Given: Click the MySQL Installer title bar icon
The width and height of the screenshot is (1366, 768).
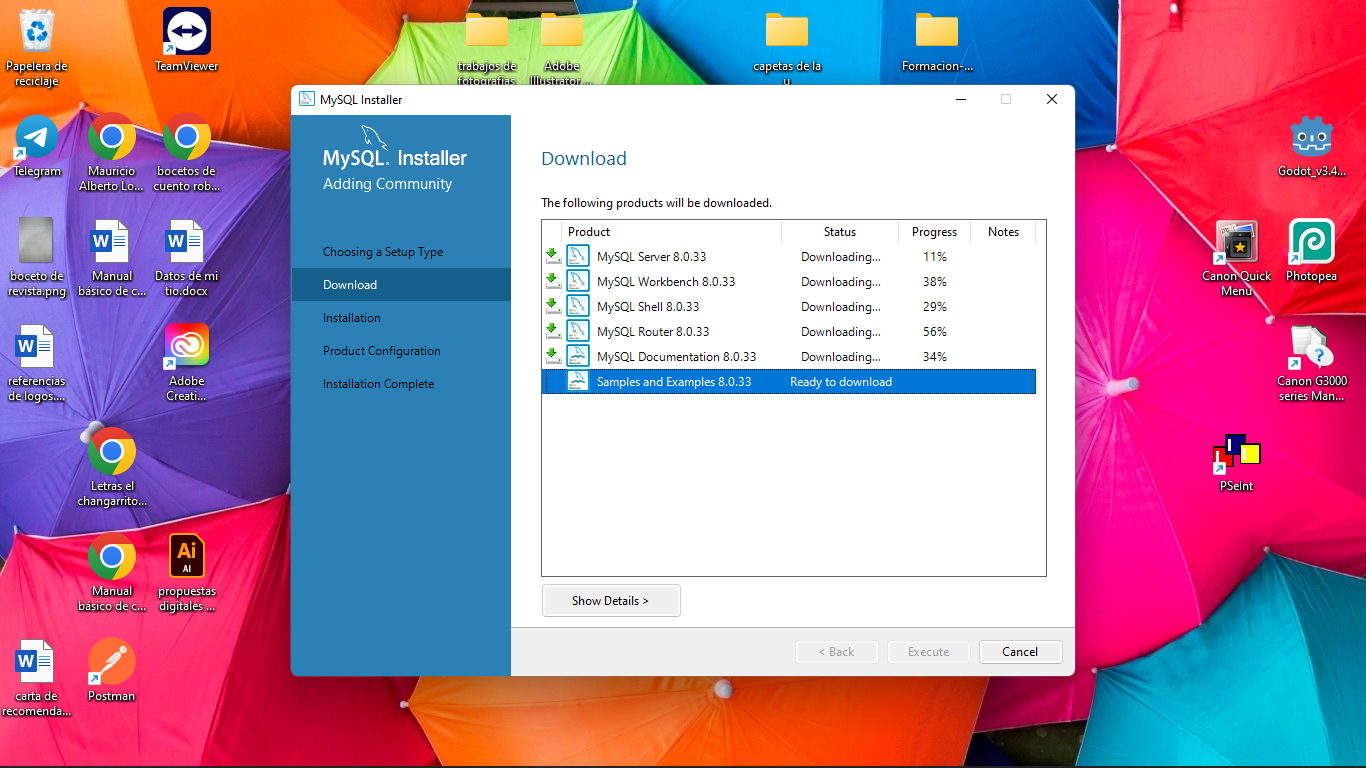Looking at the screenshot, I should tap(307, 99).
